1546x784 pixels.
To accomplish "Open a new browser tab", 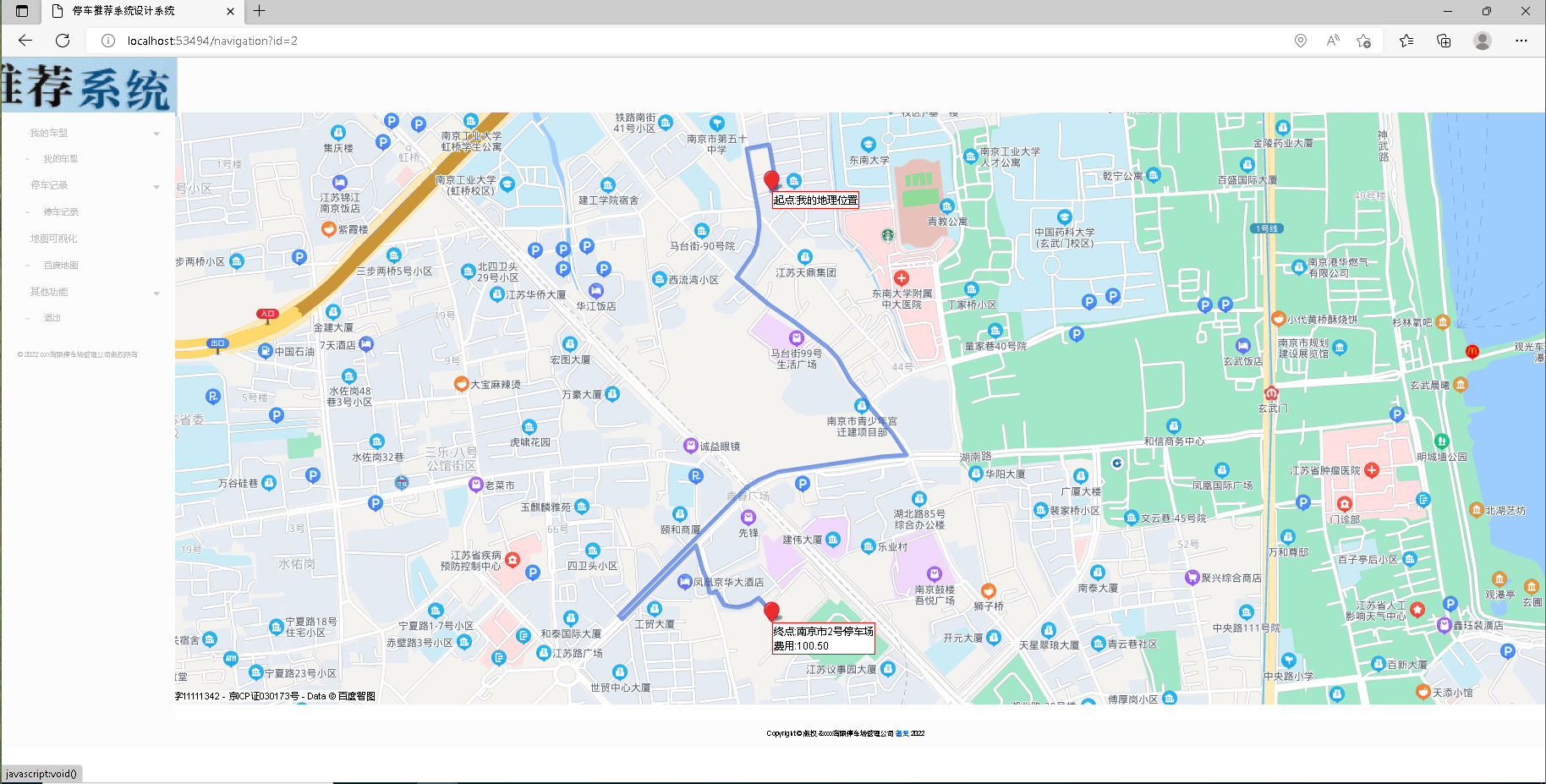I will pos(260,11).
